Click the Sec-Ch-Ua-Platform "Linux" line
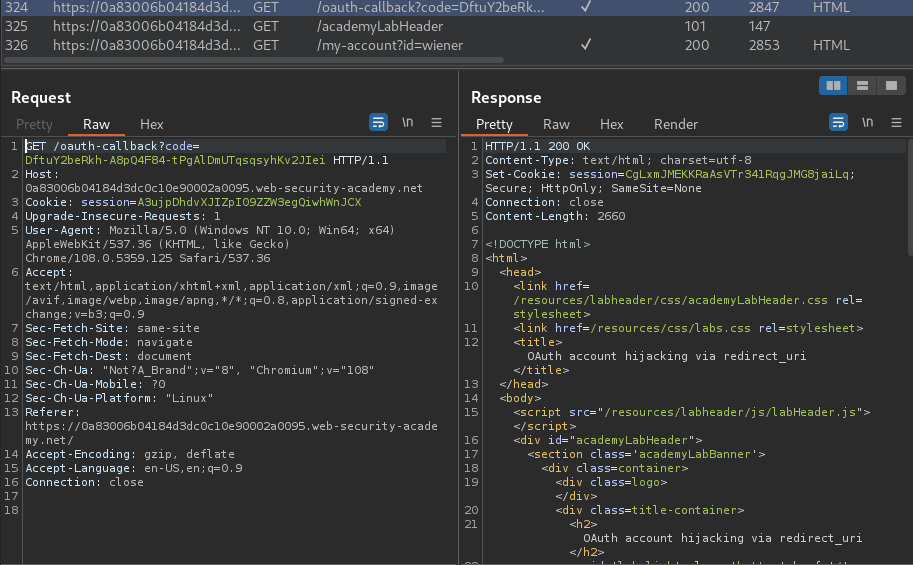 pos(119,398)
